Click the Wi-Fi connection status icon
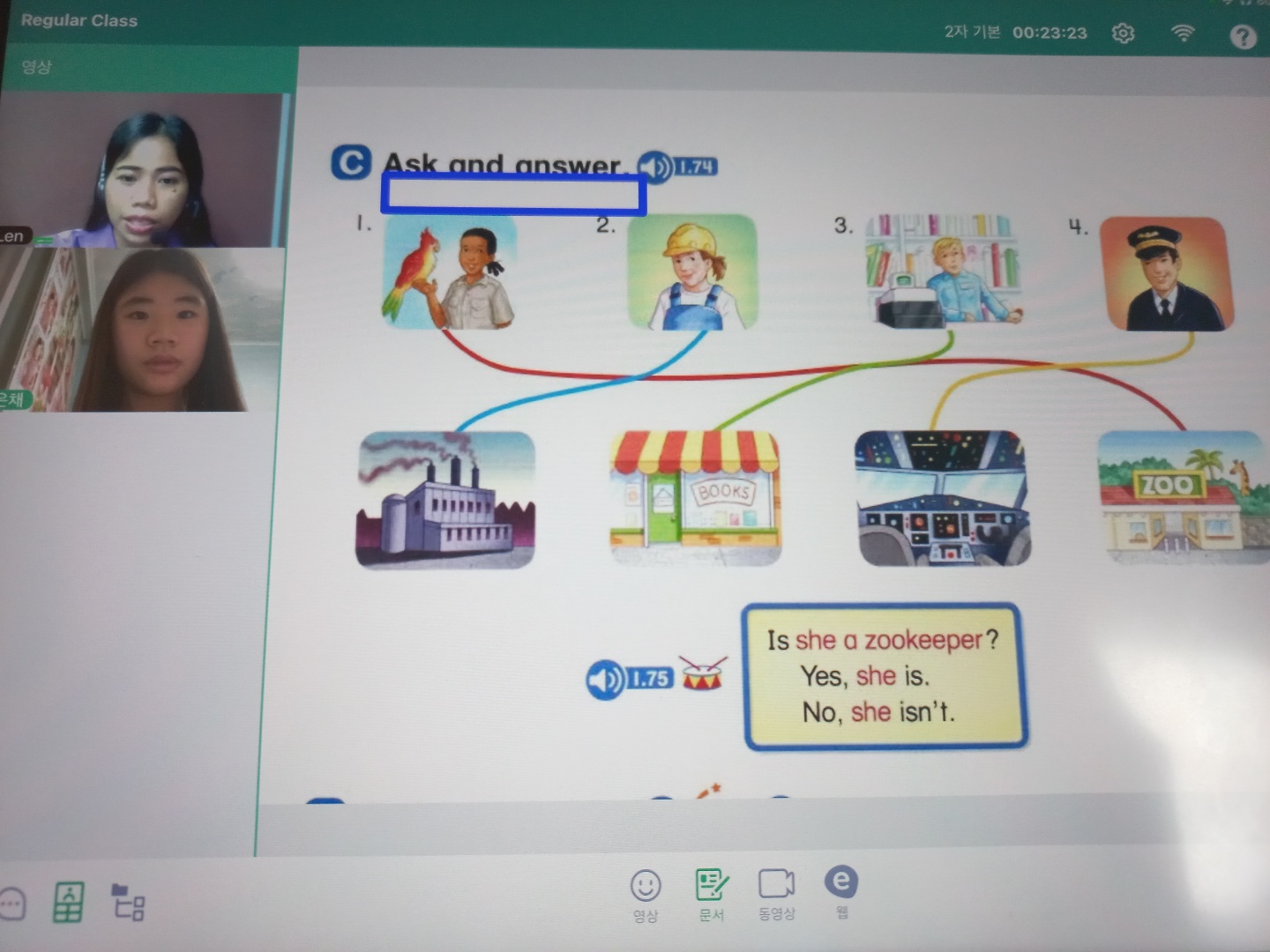The image size is (1270, 952). [x=1183, y=33]
